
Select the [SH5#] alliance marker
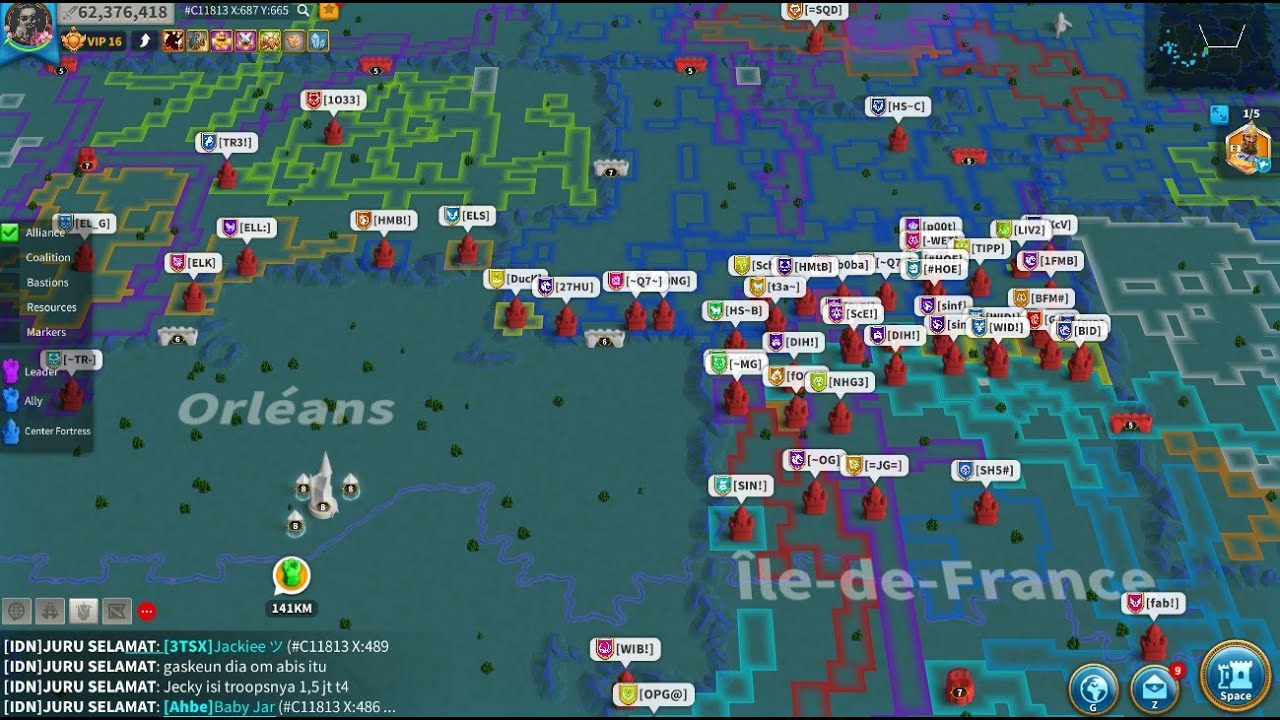pyautogui.click(x=986, y=470)
